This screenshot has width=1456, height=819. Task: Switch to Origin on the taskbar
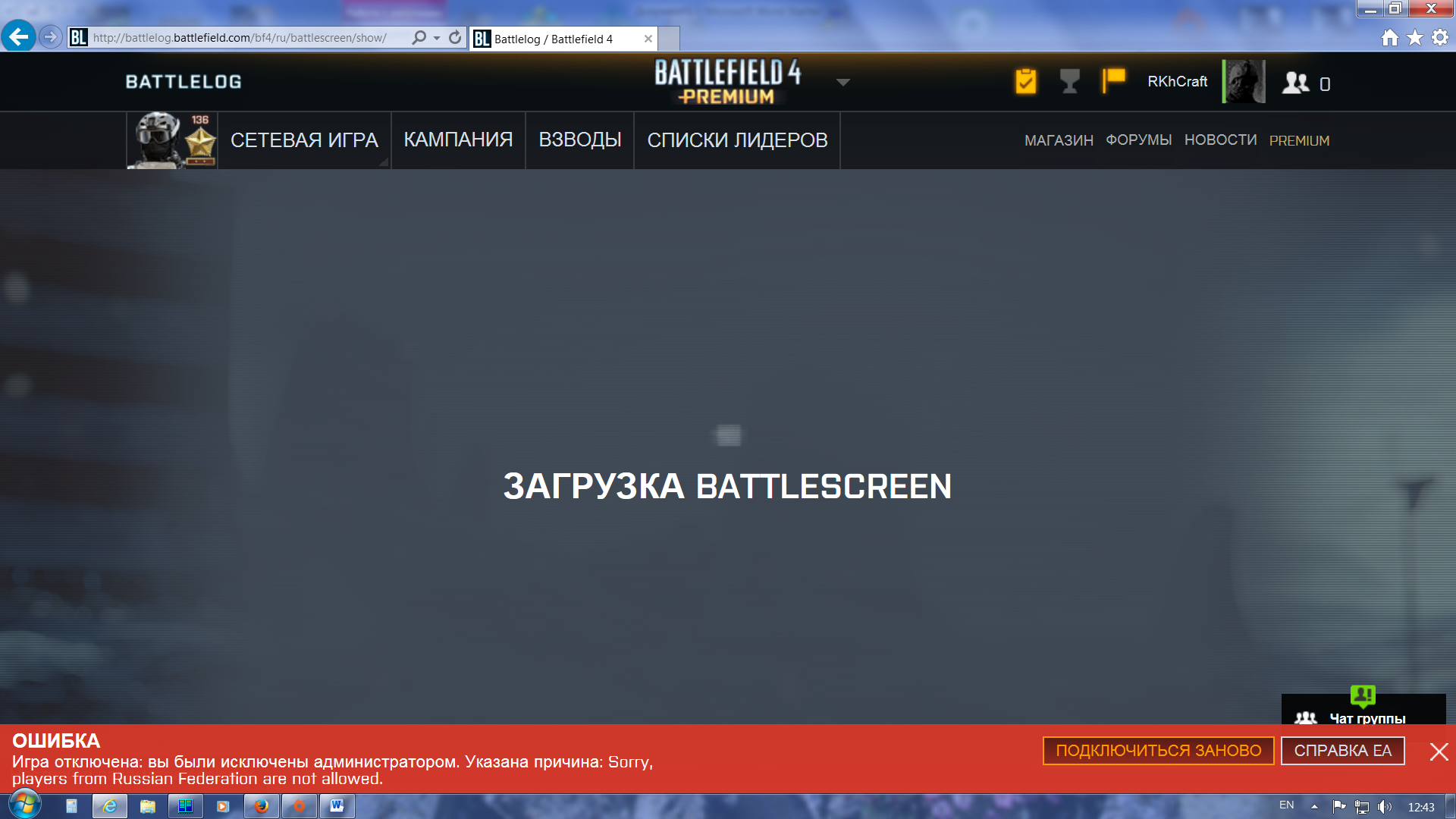[x=299, y=806]
